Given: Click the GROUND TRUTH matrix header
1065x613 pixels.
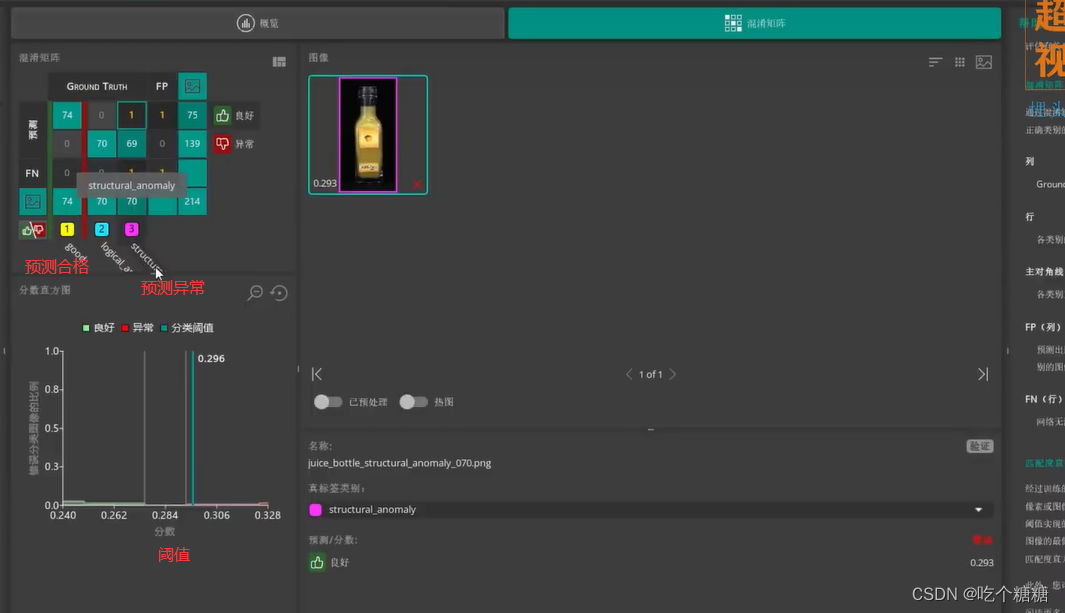Looking at the screenshot, I should [x=96, y=86].
